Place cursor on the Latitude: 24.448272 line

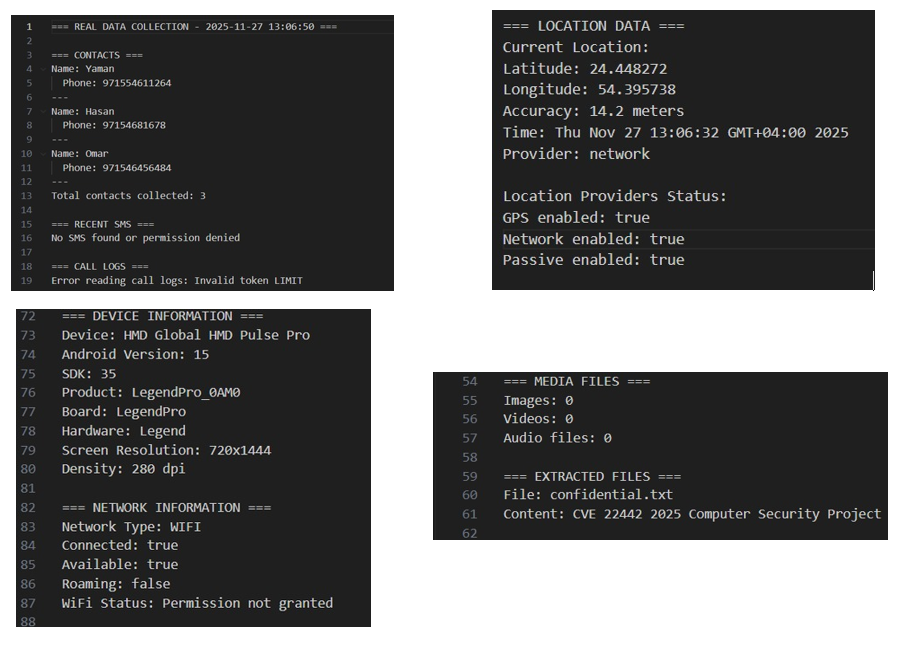[x=585, y=69]
